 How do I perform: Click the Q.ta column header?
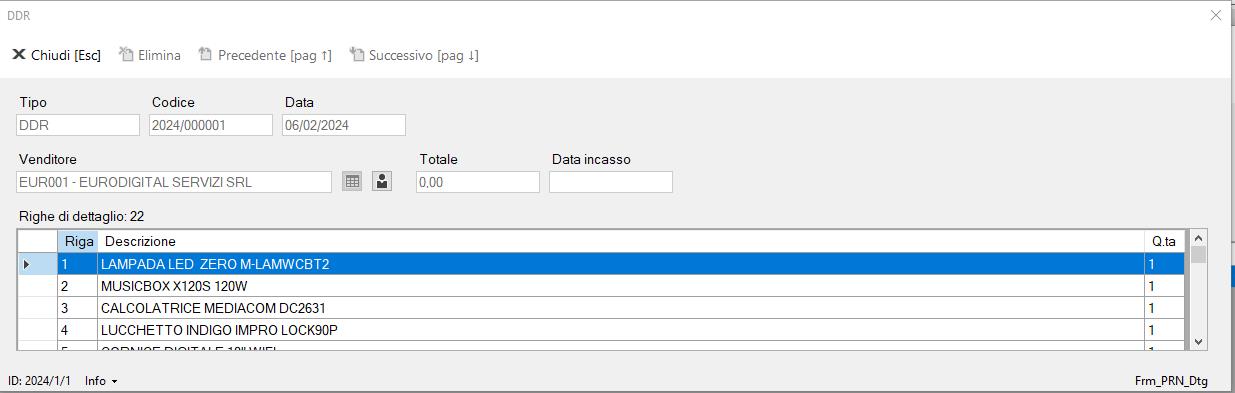tap(1164, 241)
